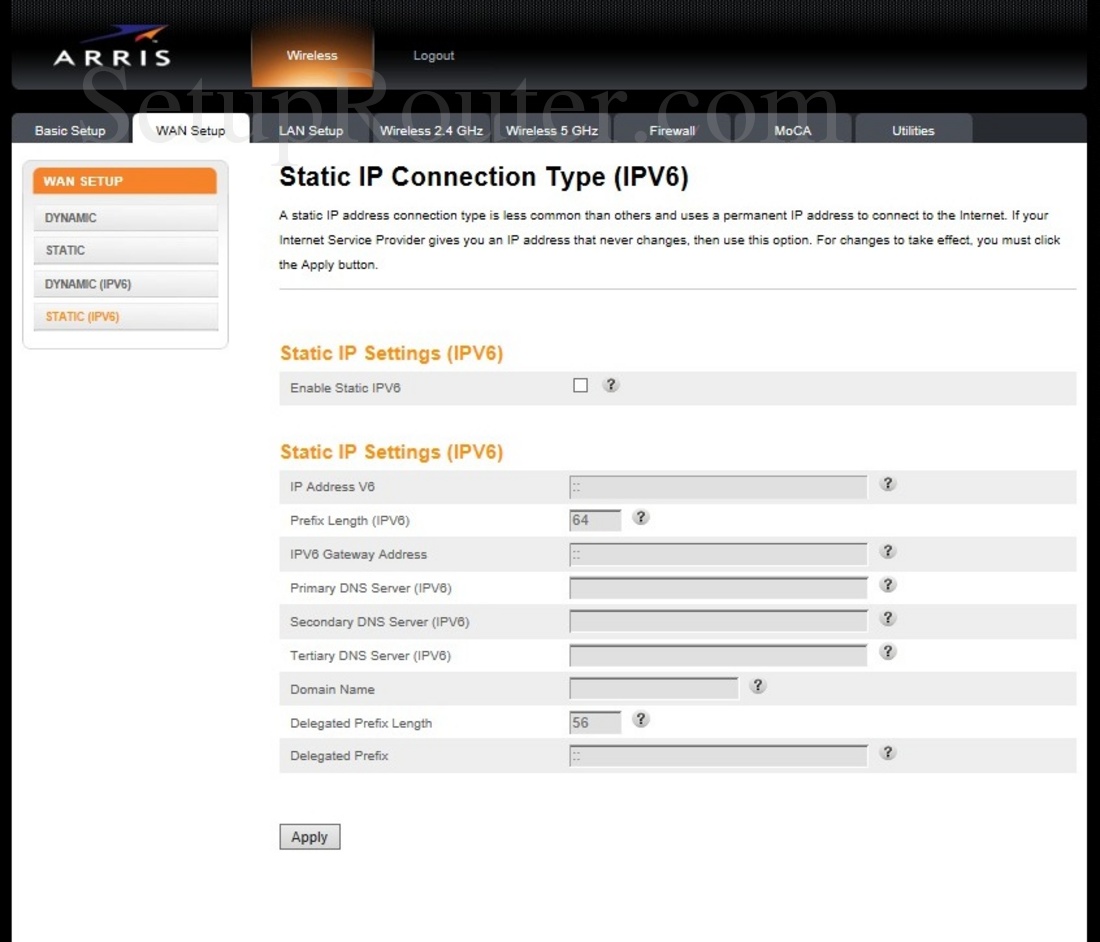
Task: Choose DYNAMIC (IPV6) in the sidebar
Action: pyautogui.click(x=126, y=284)
